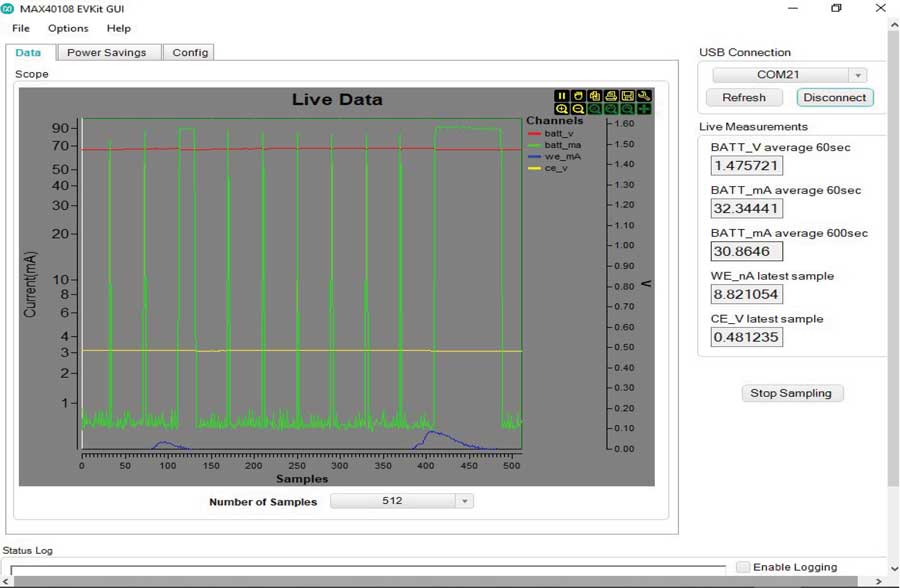Click the BATT_V average 60sec value field
Image resolution: width=900 pixels, height=588 pixels.
coord(746,166)
